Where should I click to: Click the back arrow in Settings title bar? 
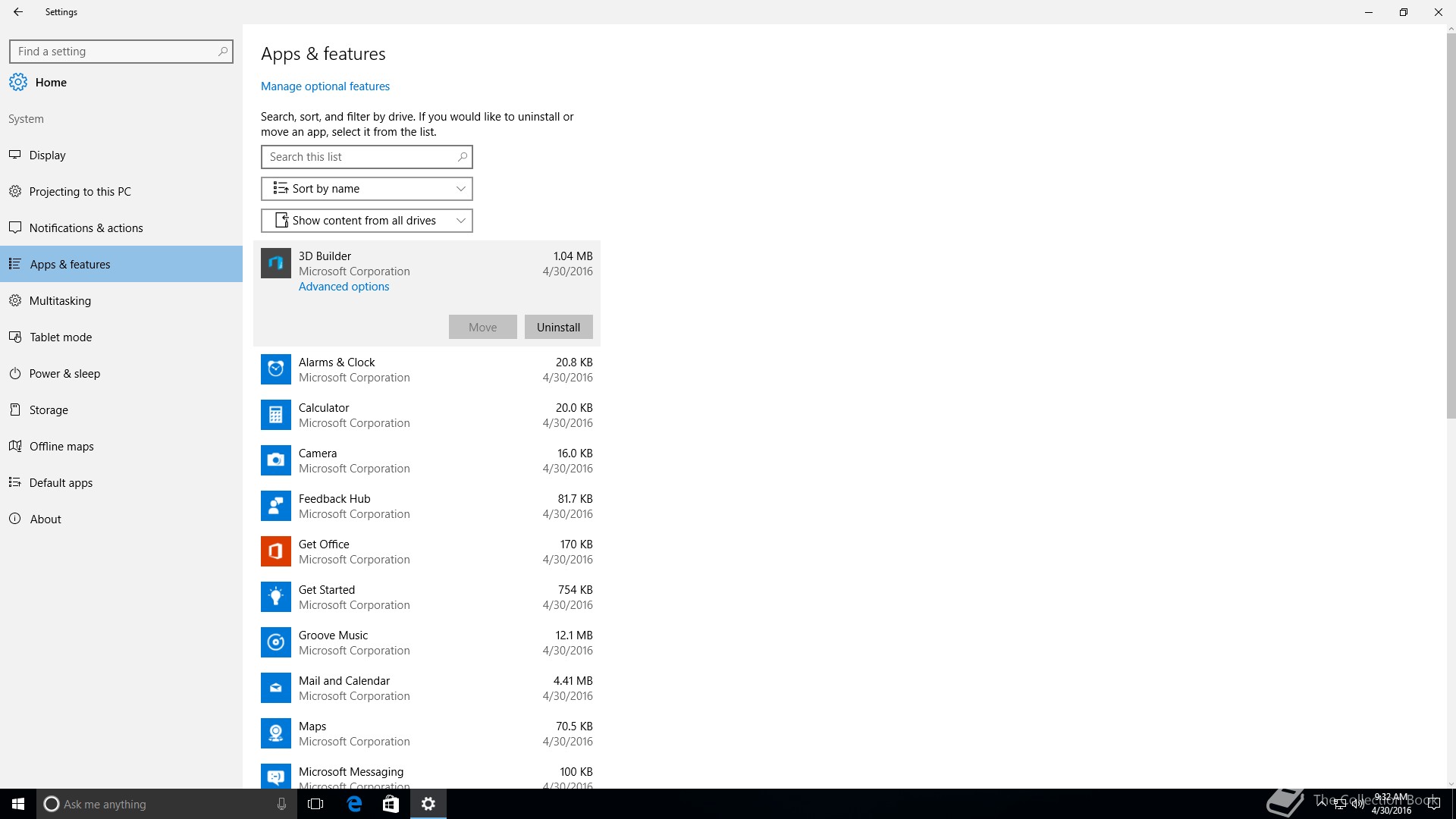click(18, 12)
